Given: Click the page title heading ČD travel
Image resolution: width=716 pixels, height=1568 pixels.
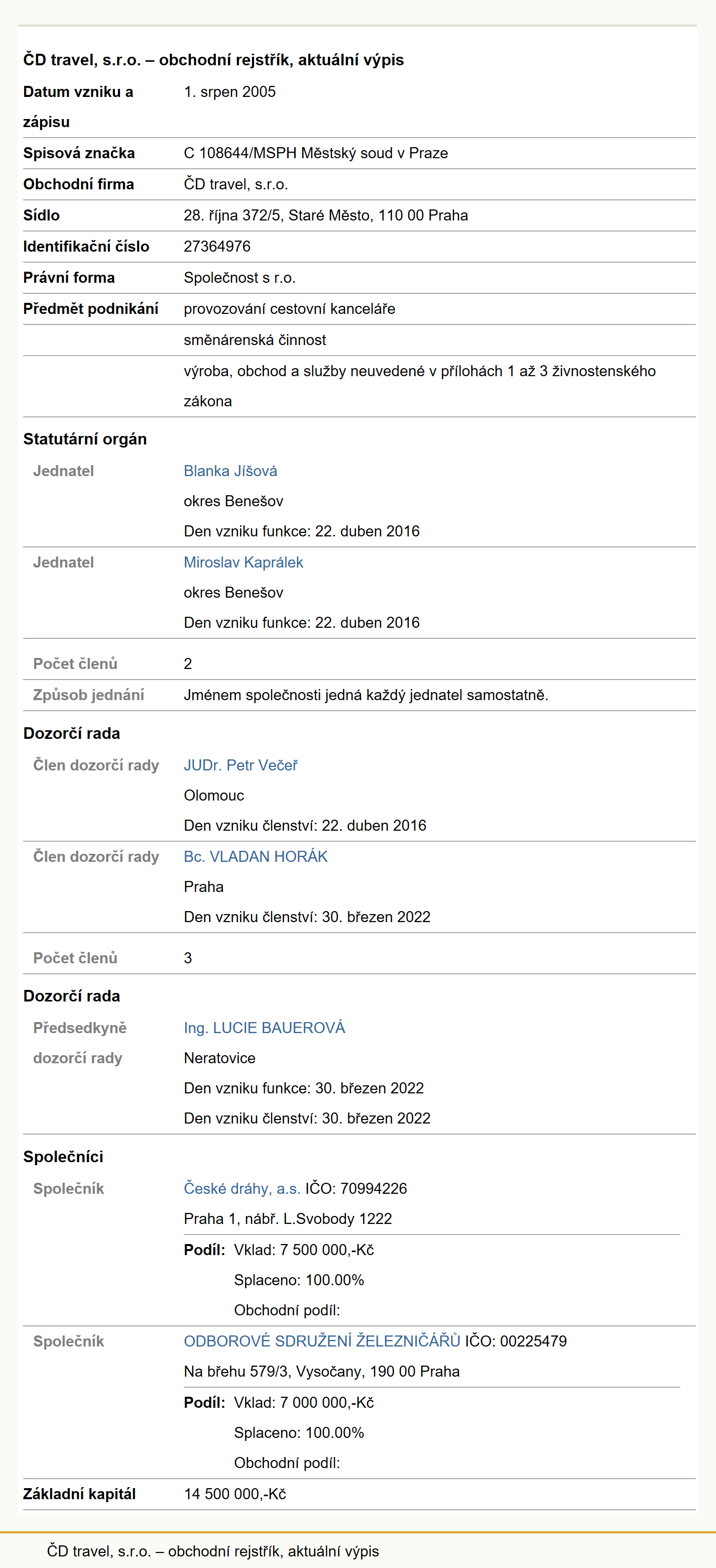Looking at the screenshot, I should (213, 60).
